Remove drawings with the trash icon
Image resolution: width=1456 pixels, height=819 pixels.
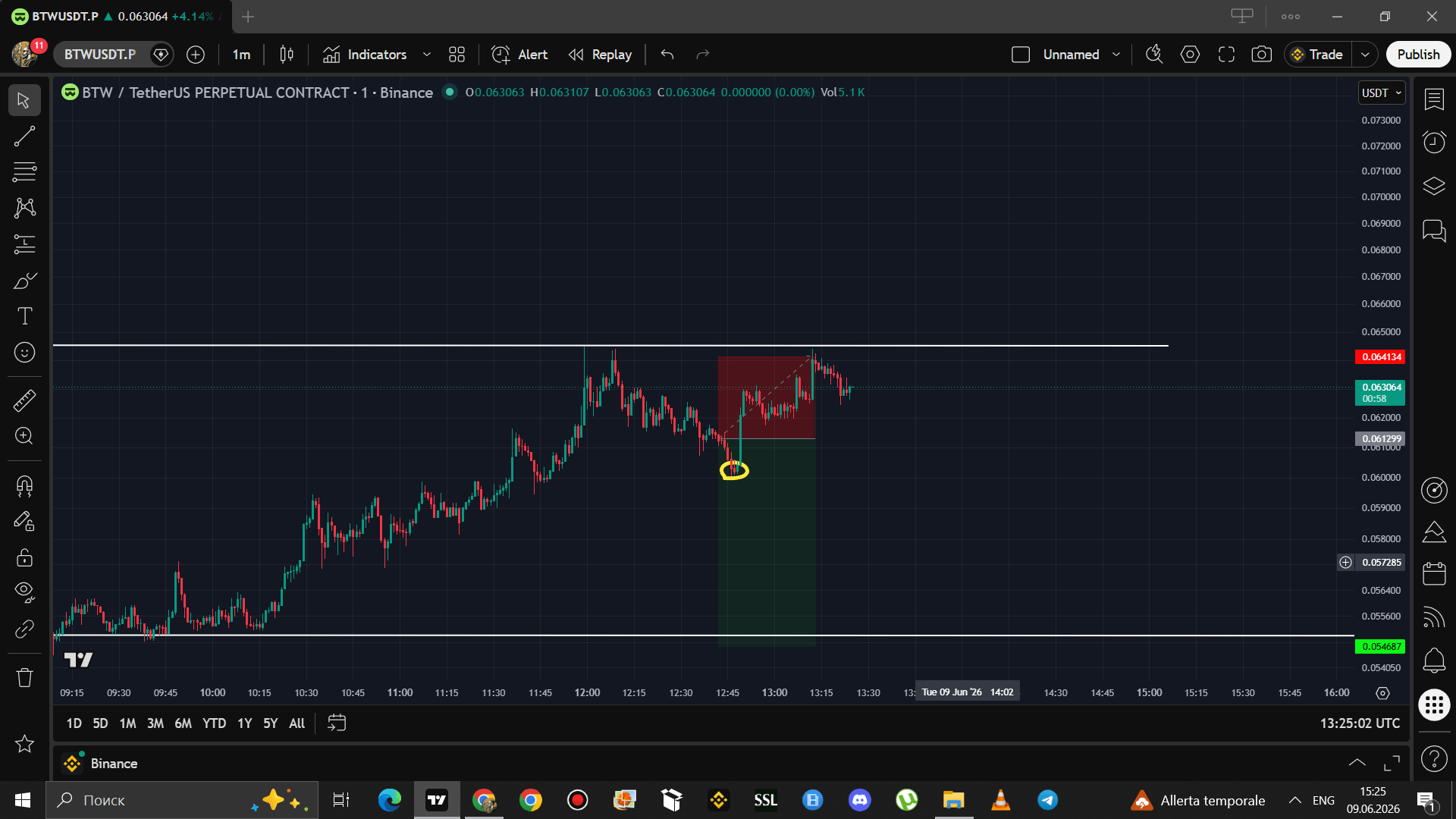click(x=24, y=677)
